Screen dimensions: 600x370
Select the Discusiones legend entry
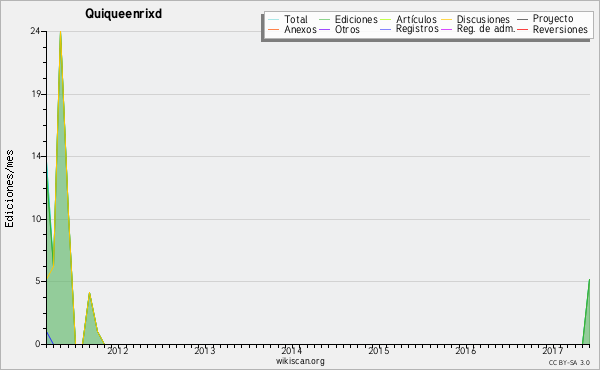point(483,19)
